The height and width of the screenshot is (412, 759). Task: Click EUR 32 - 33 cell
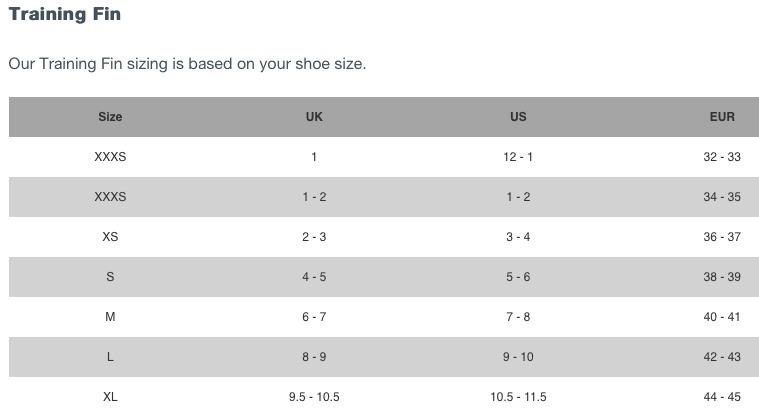point(722,157)
